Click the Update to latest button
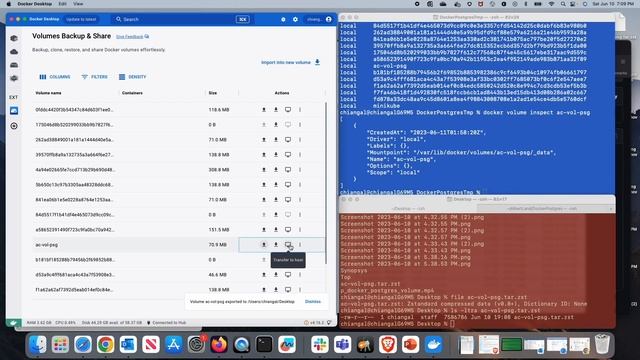Screen dimensions: 640x360 pos(81,19)
